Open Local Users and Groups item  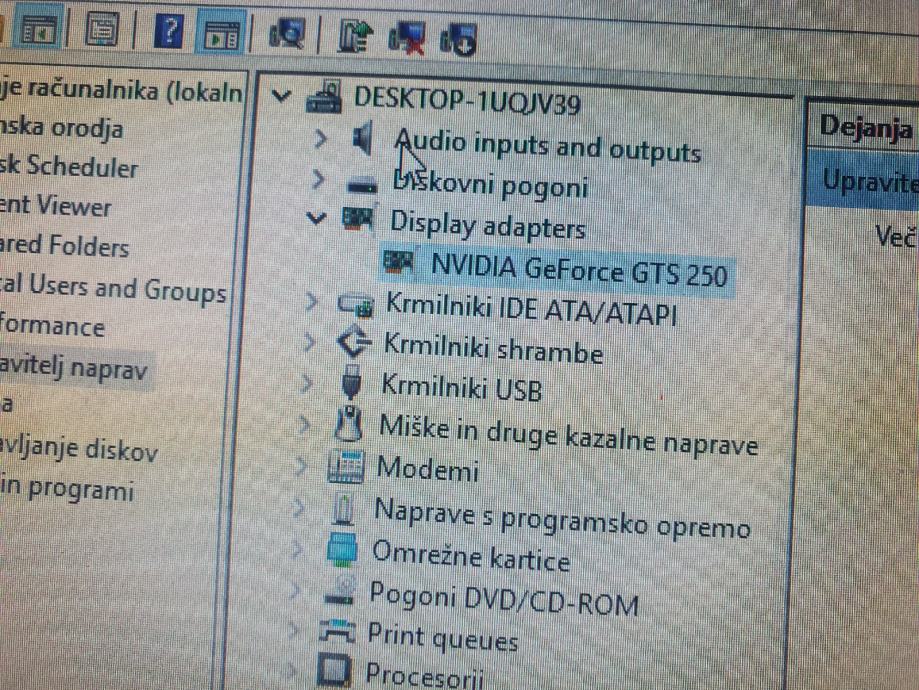pos(113,288)
